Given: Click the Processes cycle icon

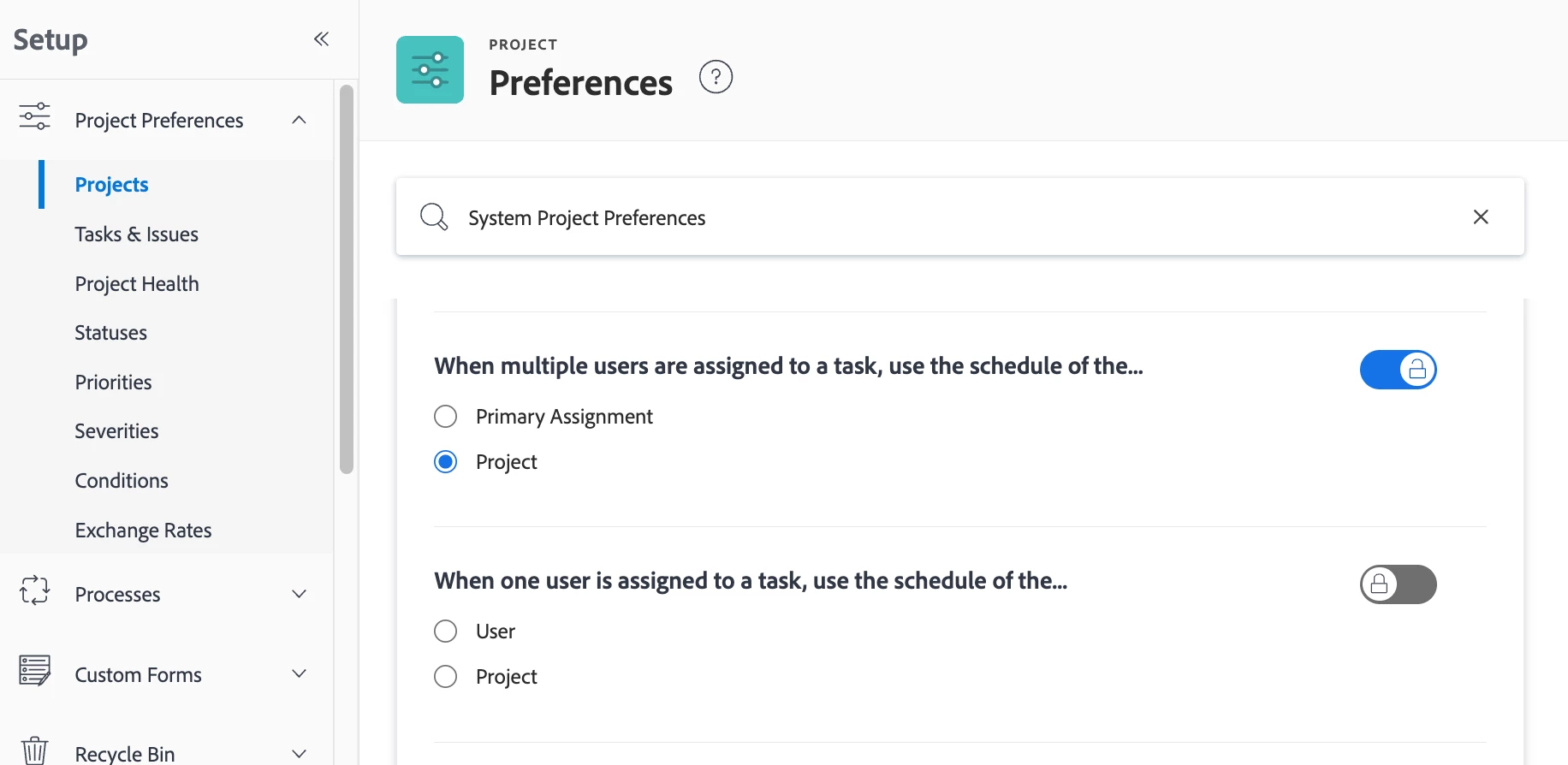Looking at the screenshot, I should click(35, 590).
